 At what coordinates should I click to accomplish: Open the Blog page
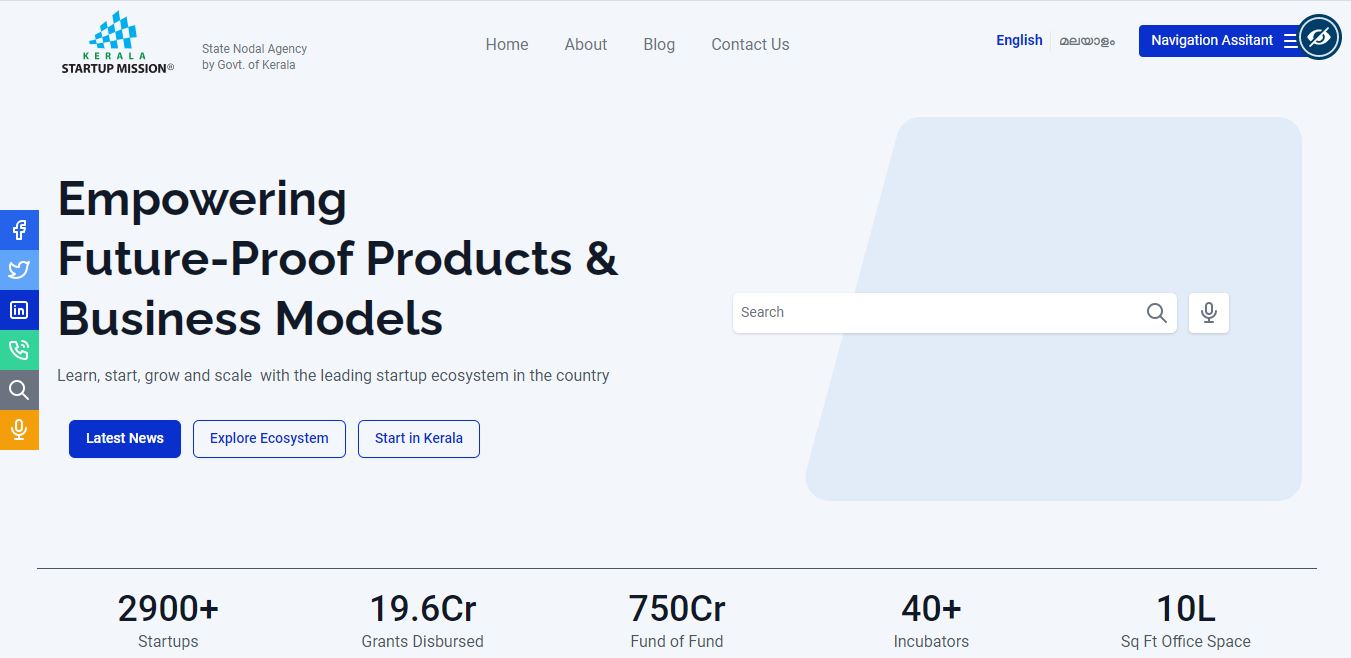click(x=659, y=45)
